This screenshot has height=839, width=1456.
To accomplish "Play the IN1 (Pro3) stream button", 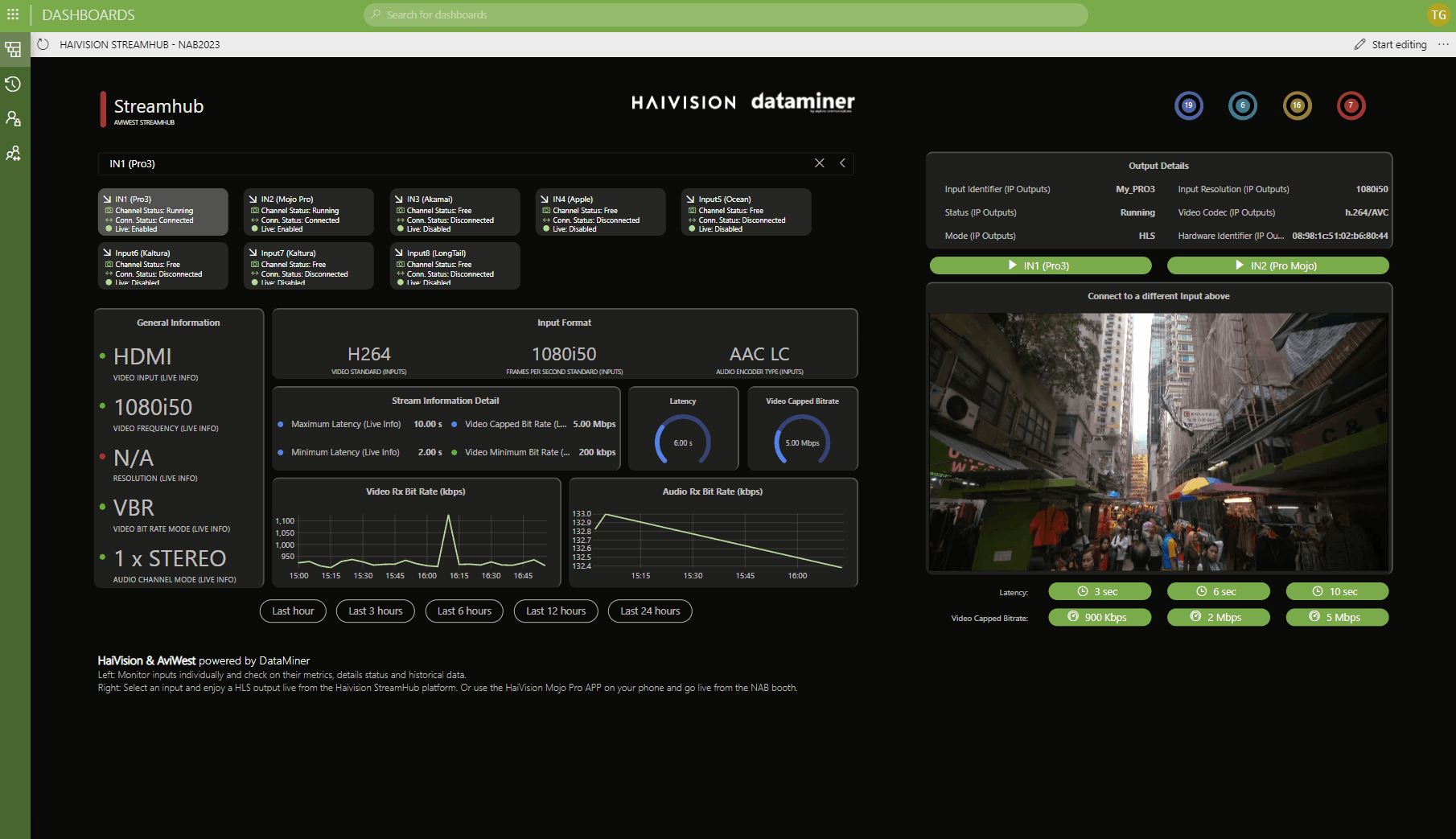I will click(x=1040, y=265).
